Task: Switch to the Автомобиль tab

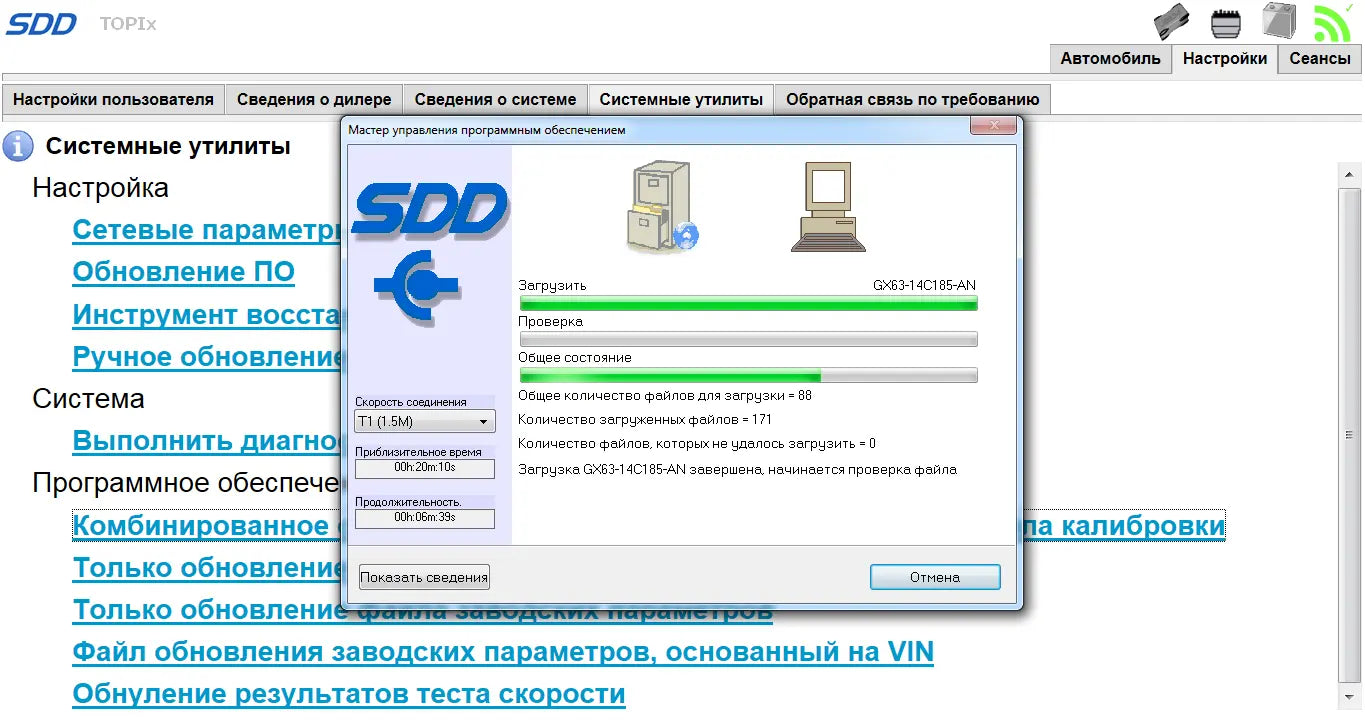Action: [1110, 59]
